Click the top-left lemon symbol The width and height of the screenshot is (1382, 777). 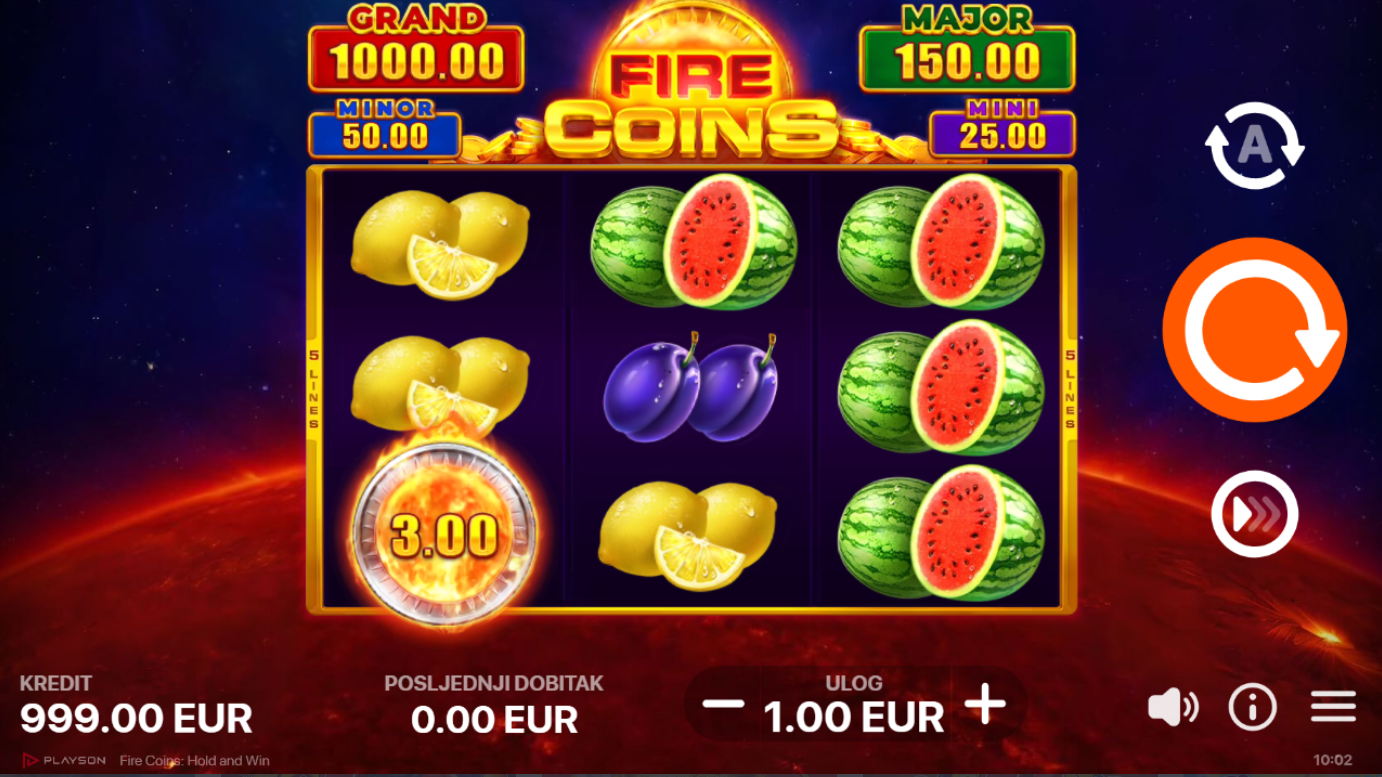440,244
